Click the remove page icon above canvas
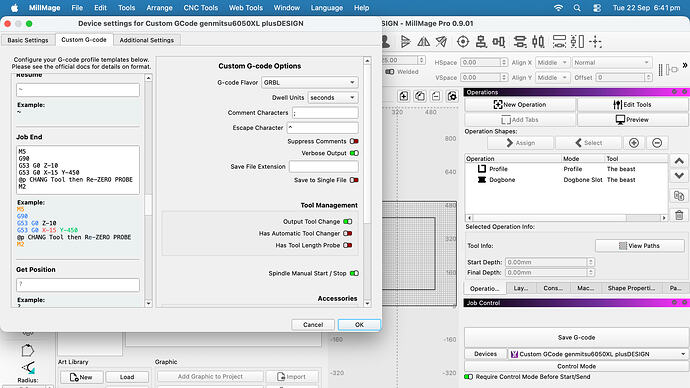Viewport: 690px width, 388px height. (436, 96)
